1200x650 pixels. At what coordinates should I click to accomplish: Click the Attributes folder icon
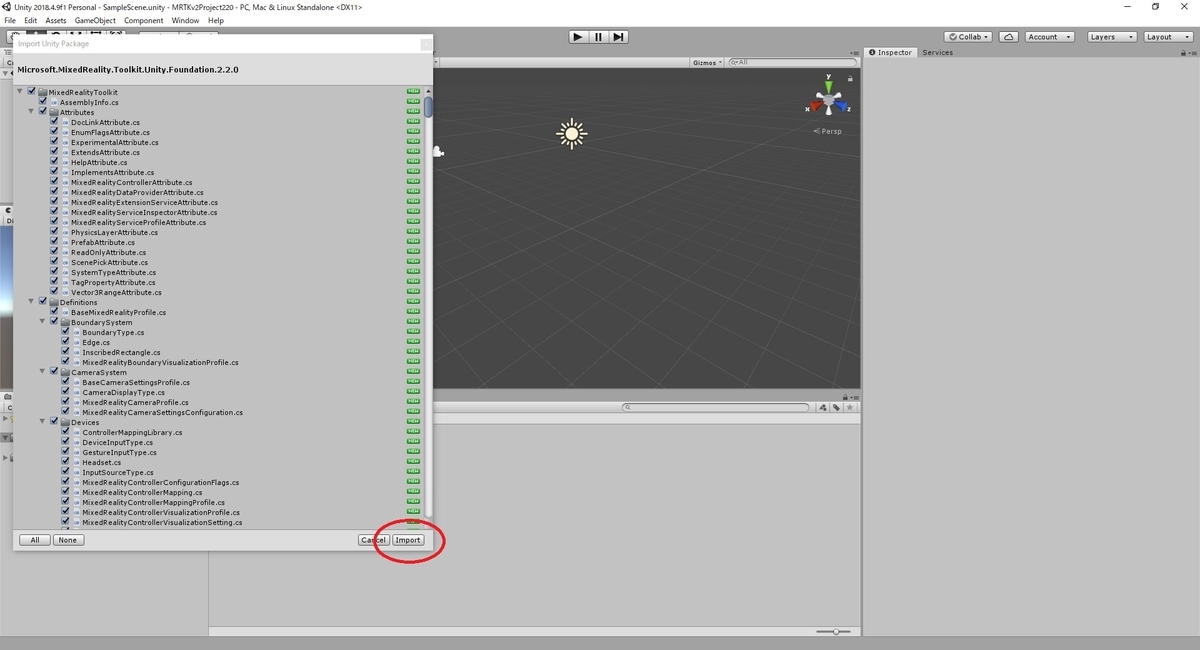pyautogui.click(x=54, y=112)
